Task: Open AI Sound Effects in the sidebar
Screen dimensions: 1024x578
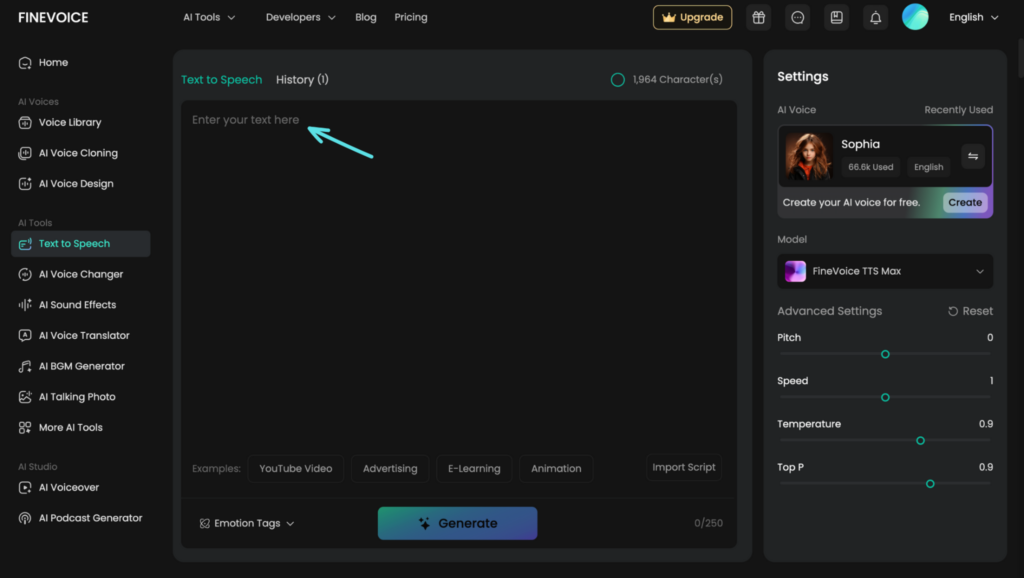Action: click(x=77, y=305)
